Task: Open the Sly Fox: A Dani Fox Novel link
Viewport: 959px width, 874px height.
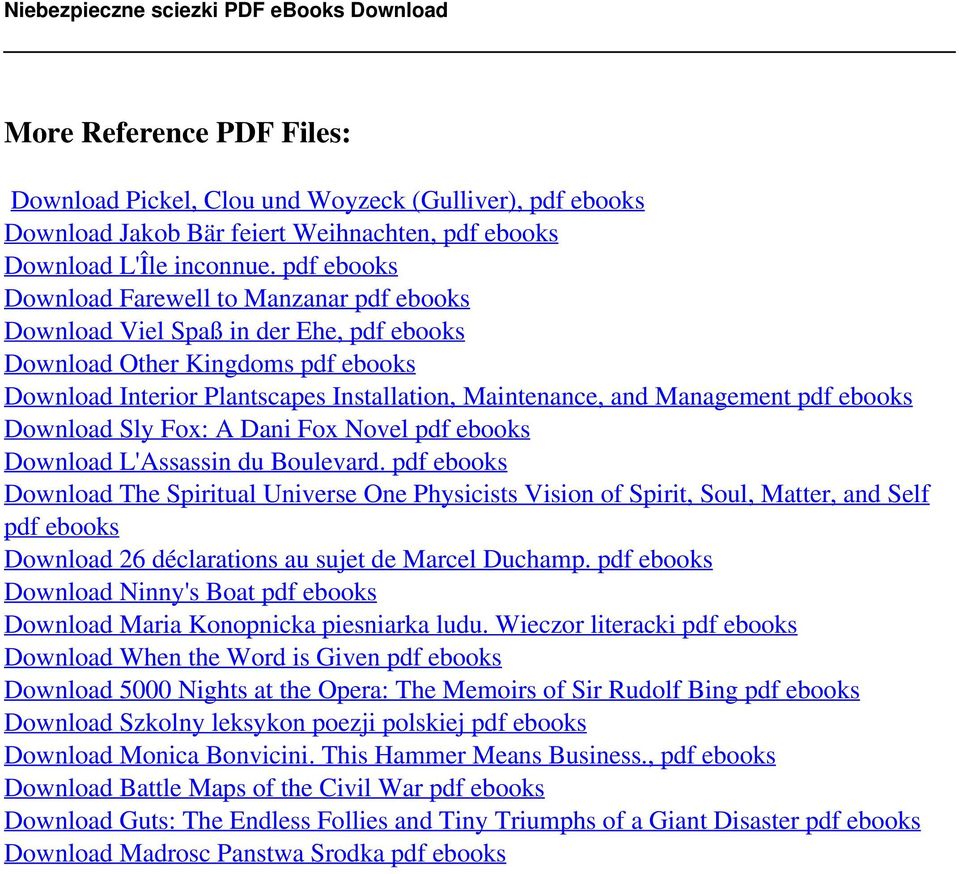Action: click(x=267, y=429)
